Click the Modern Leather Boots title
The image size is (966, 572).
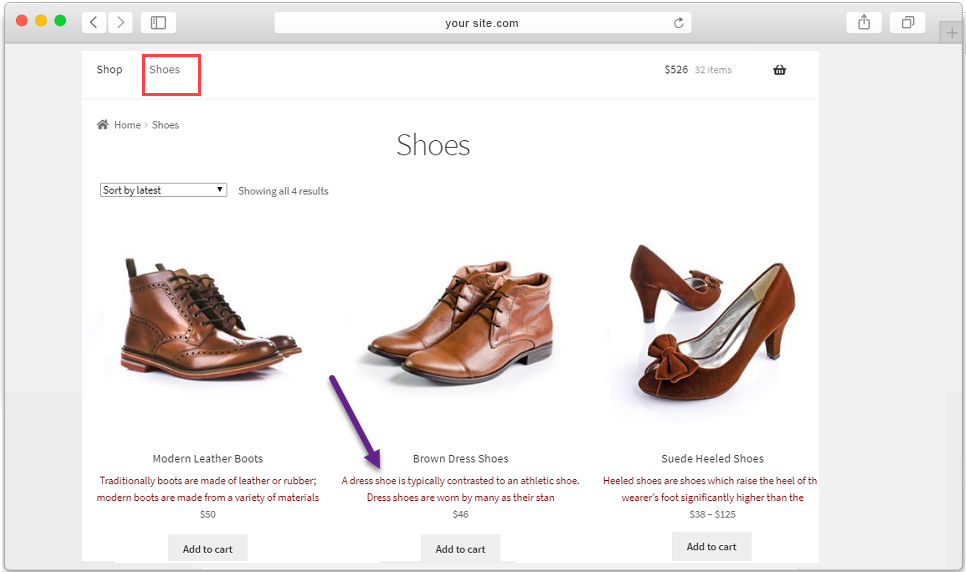208,459
